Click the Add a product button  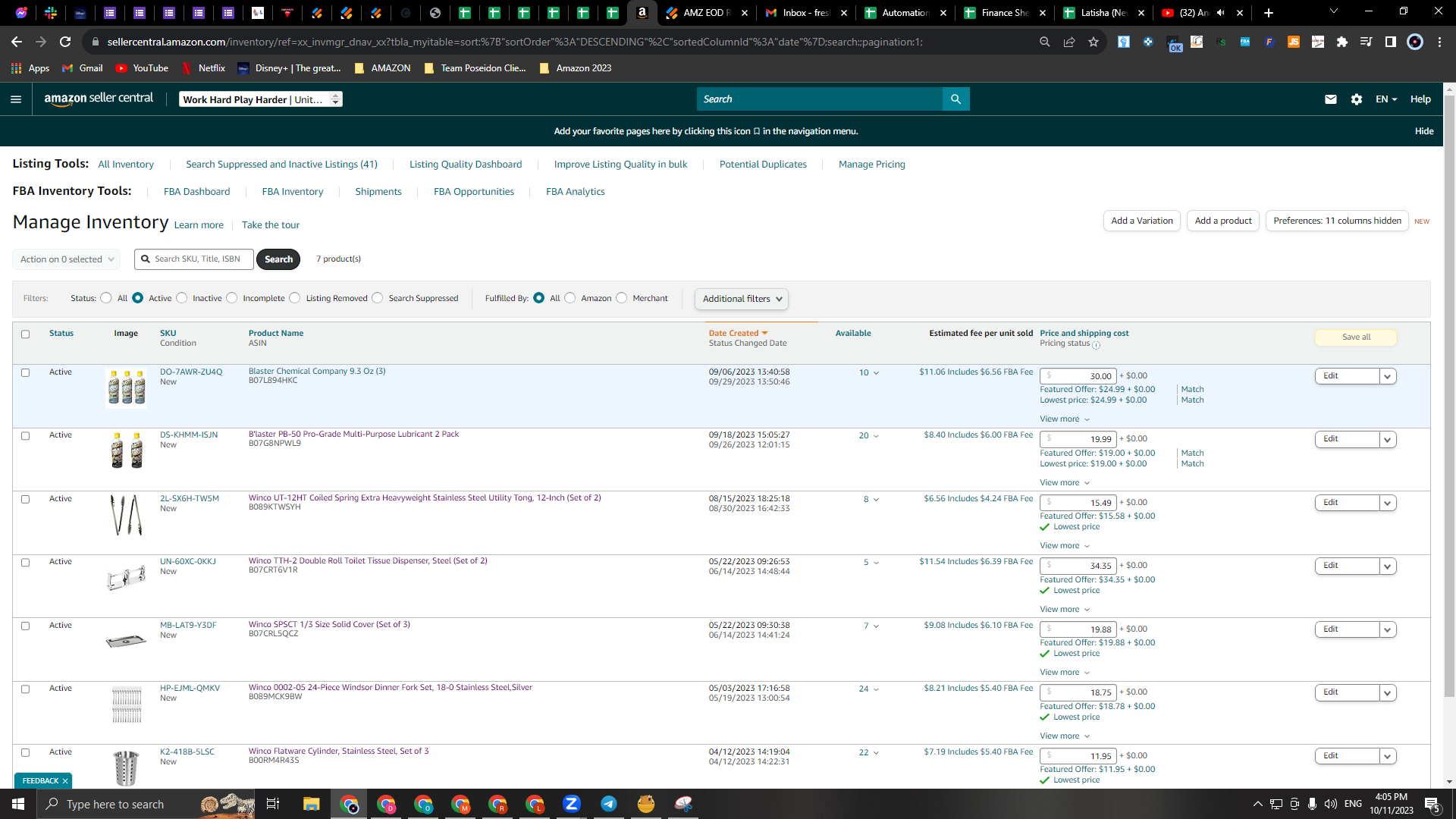(x=1223, y=221)
